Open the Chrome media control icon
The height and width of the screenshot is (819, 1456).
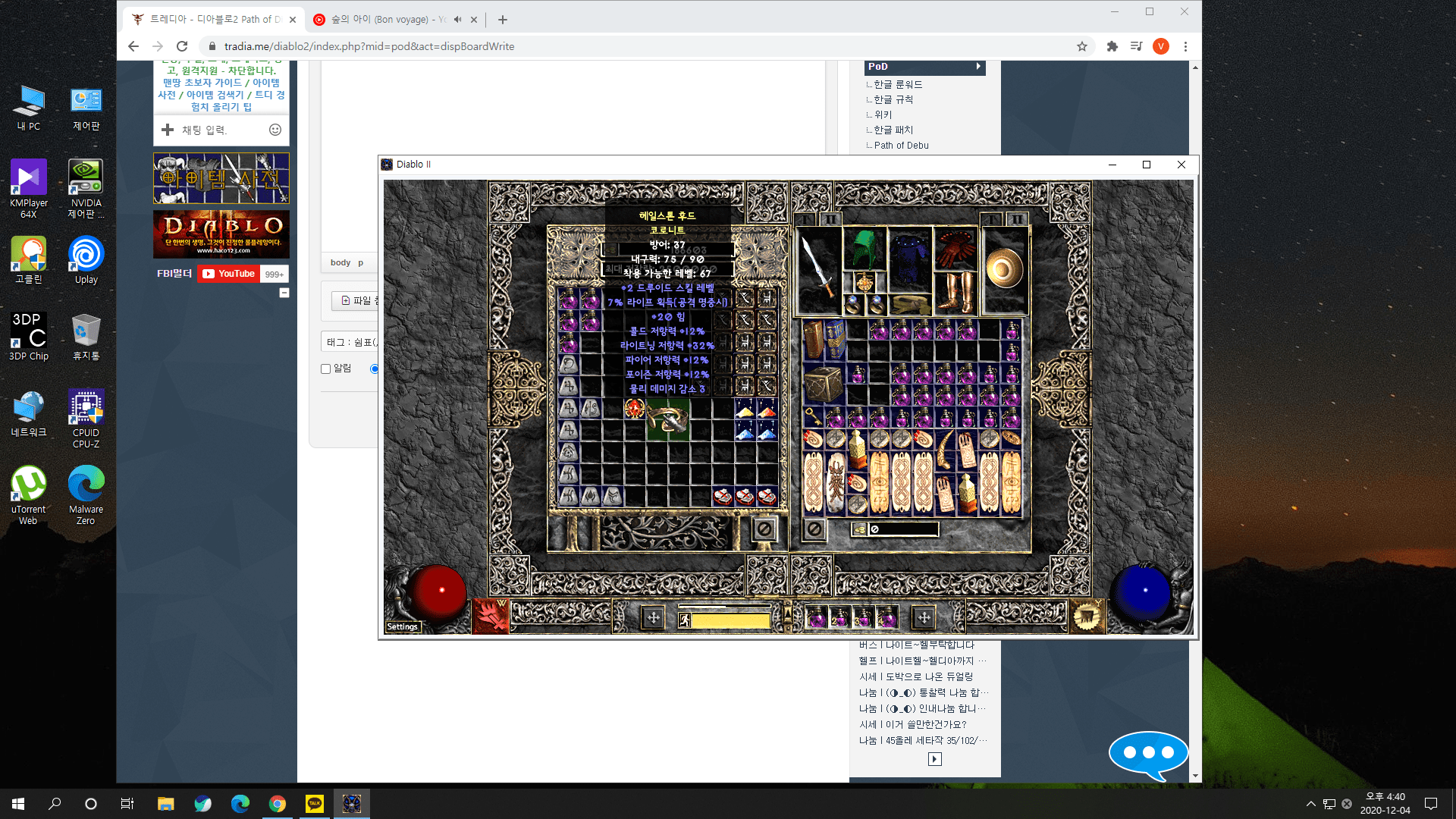point(1136,46)
